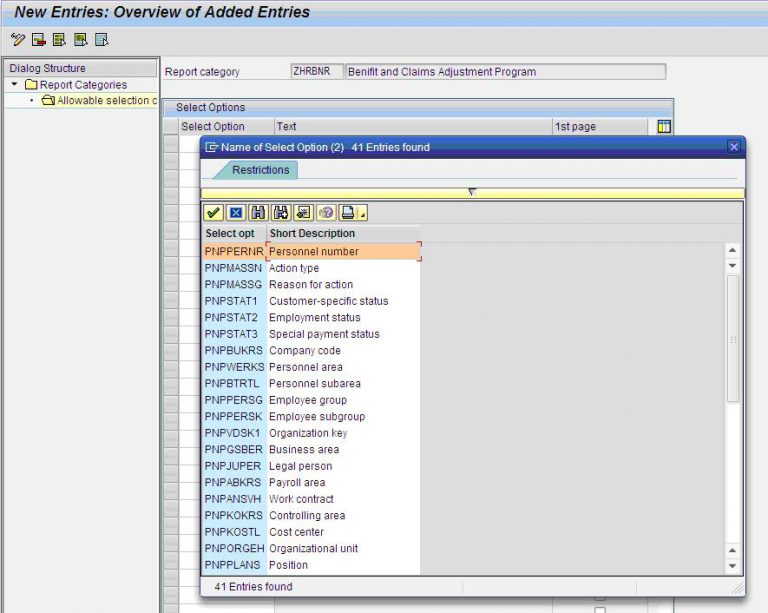This screenshot has width=768, height=613.
Task: Click the Text column header
Action: 413,126
